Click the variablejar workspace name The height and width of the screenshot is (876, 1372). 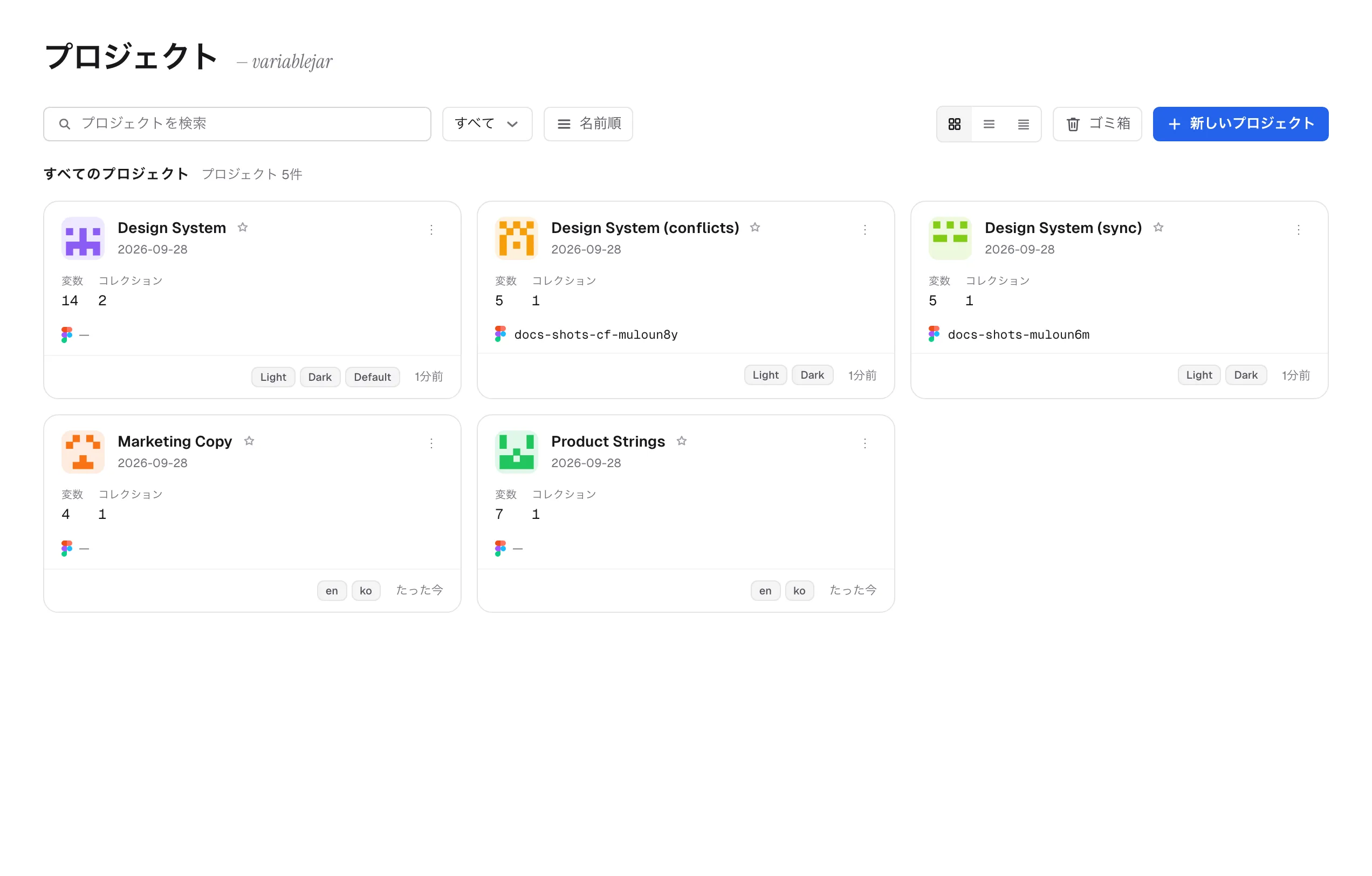tap(292, 61)
